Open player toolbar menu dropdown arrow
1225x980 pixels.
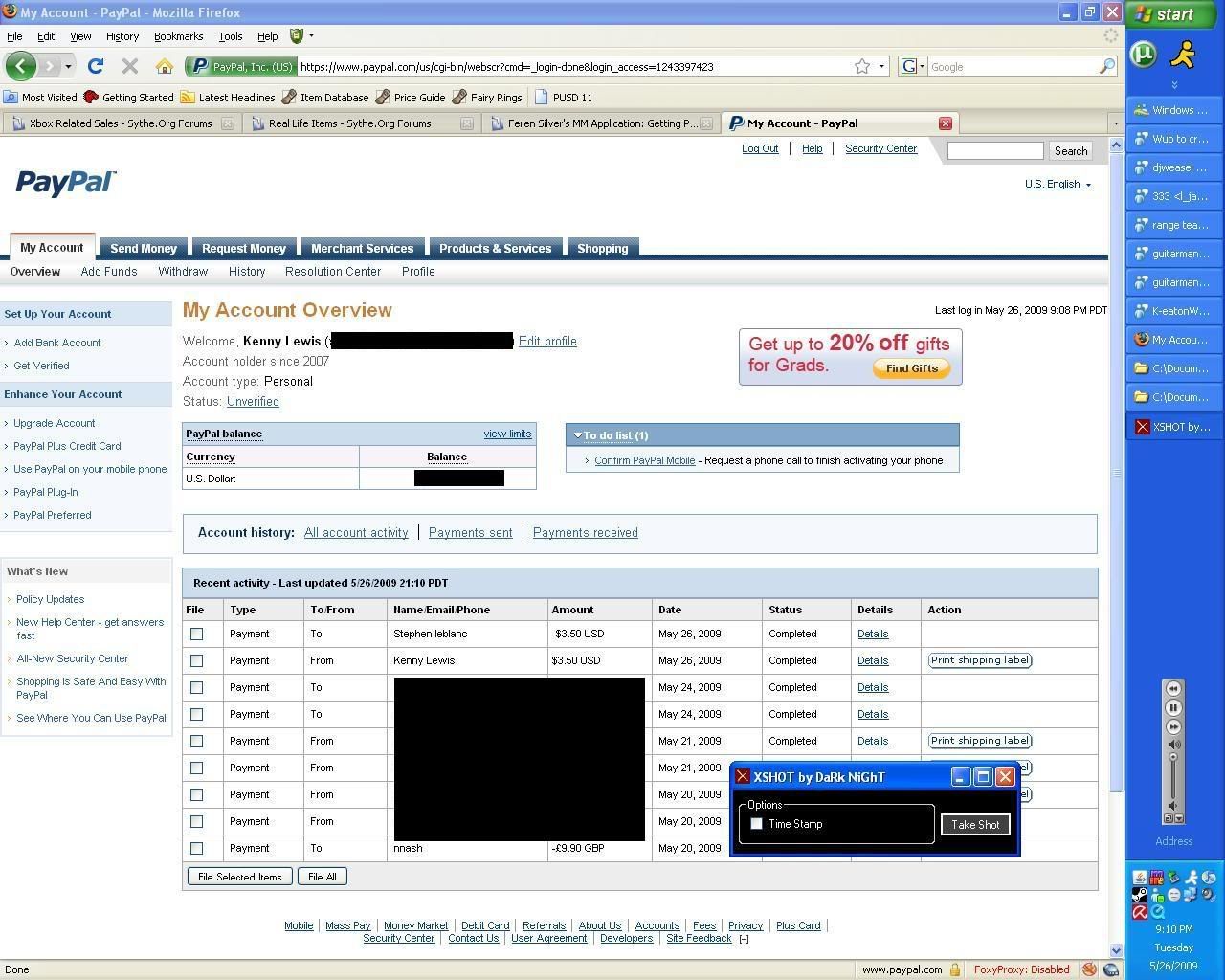[1180, 818]
